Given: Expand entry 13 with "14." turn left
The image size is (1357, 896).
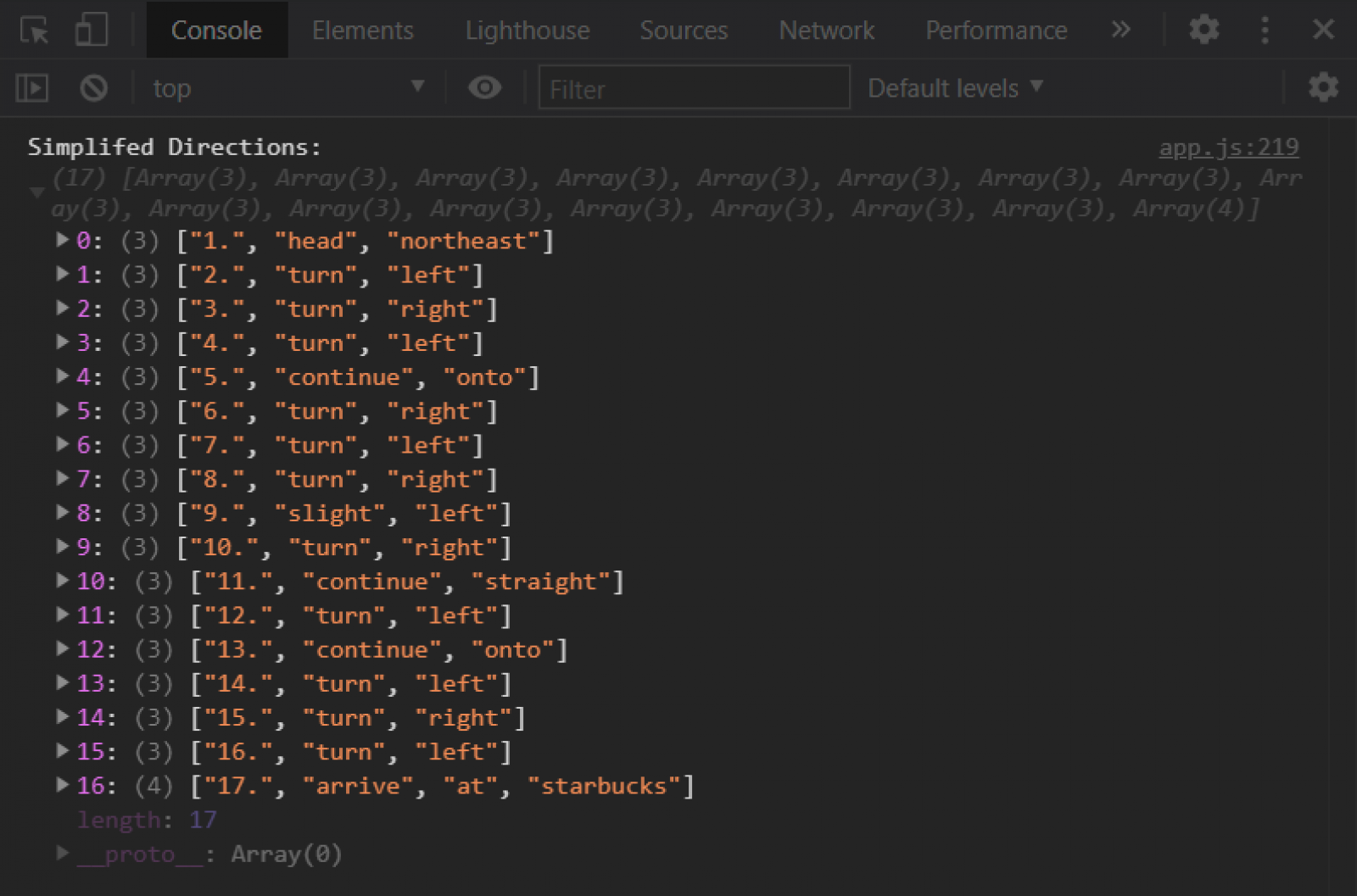Looking at the screenshot, I should coord(62,682).
